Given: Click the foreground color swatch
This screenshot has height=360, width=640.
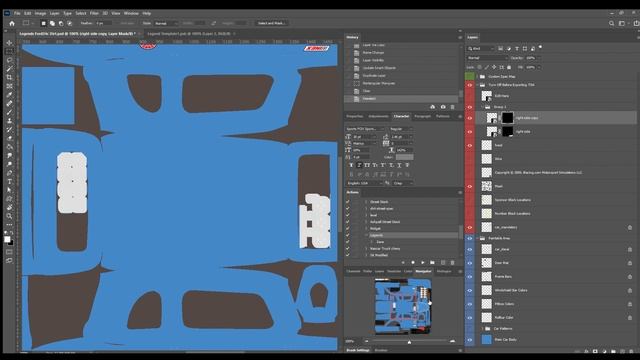Looking at the screenshot, I should coord(7,240).
